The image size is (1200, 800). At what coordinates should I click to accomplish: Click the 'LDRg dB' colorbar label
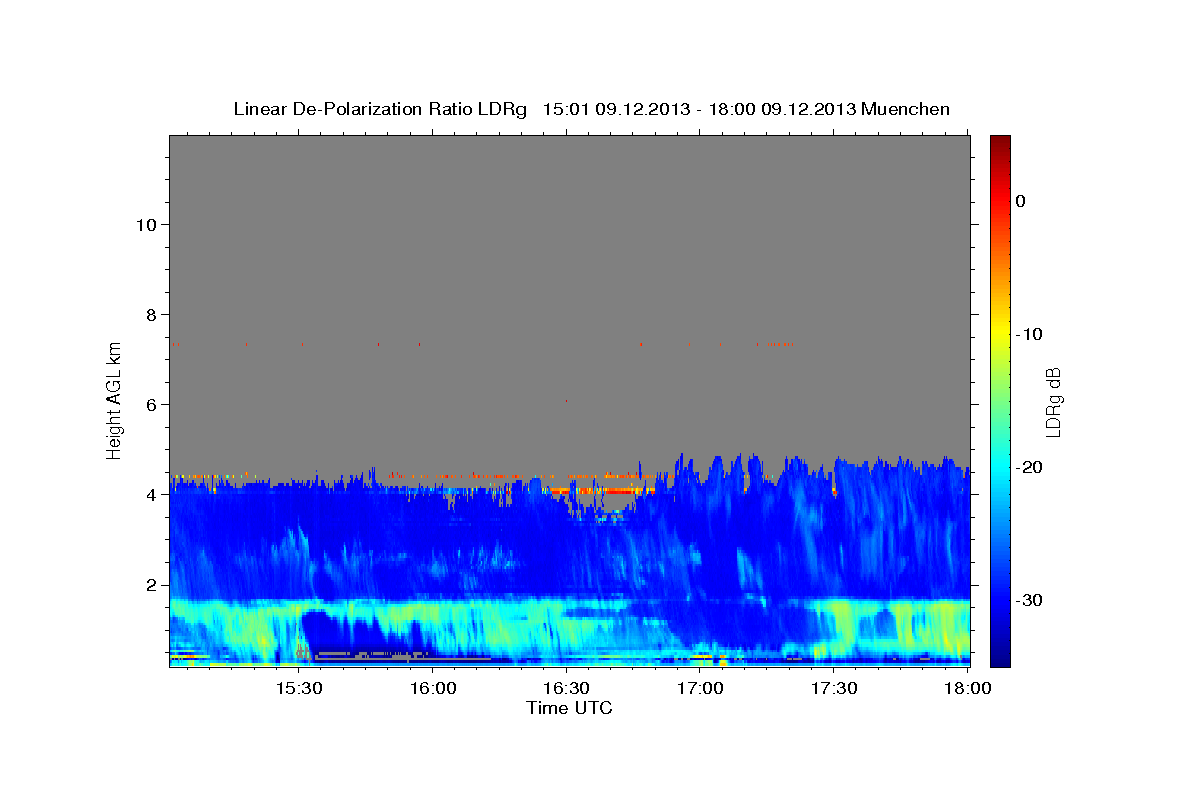(x=1053, y=401)
